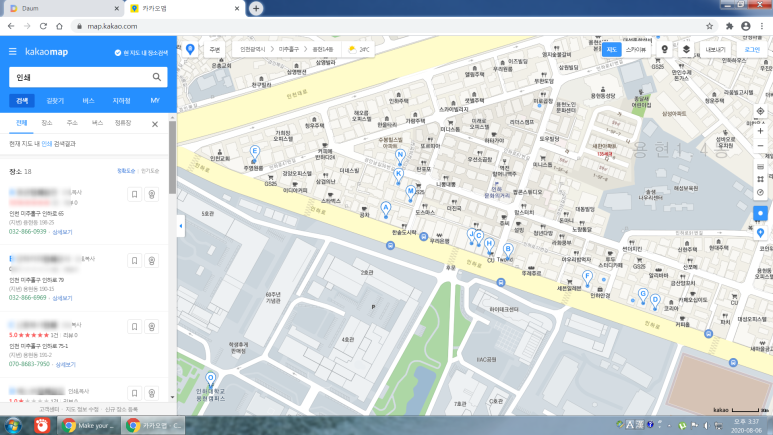Click map marker O near 인하대학교
The image size is (773, 435).
[x=211, y=380]
